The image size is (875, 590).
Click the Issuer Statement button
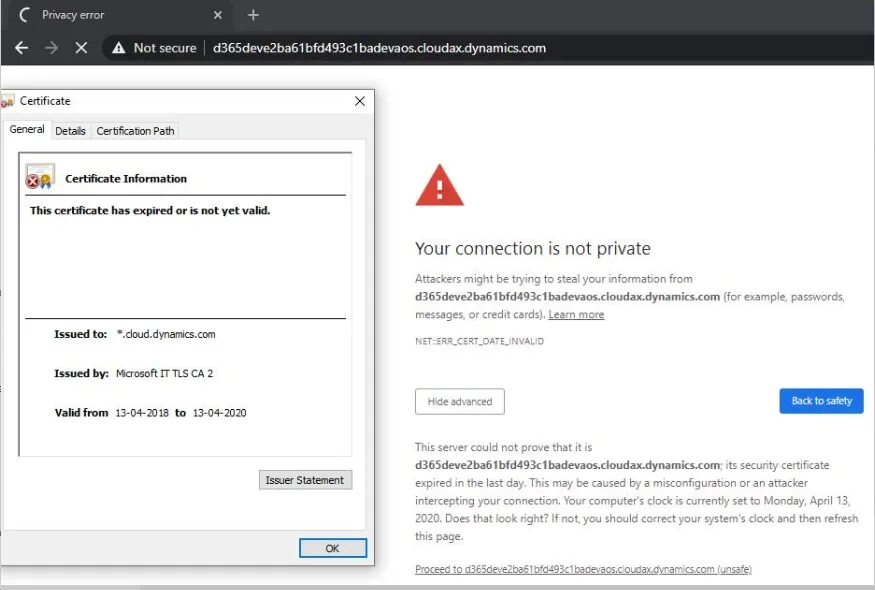coord(305,480)
